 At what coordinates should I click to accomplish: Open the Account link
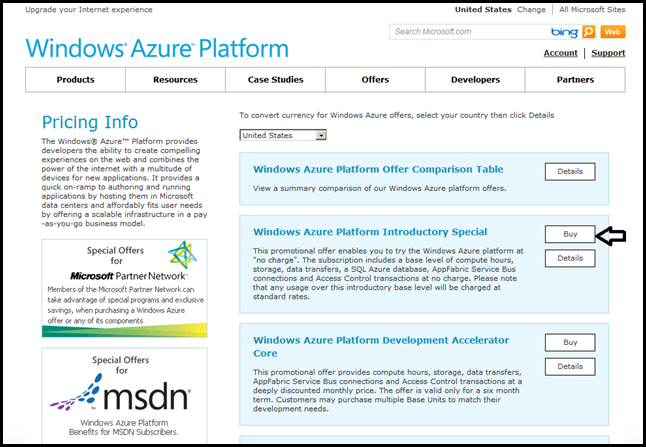tap(560, 53)
